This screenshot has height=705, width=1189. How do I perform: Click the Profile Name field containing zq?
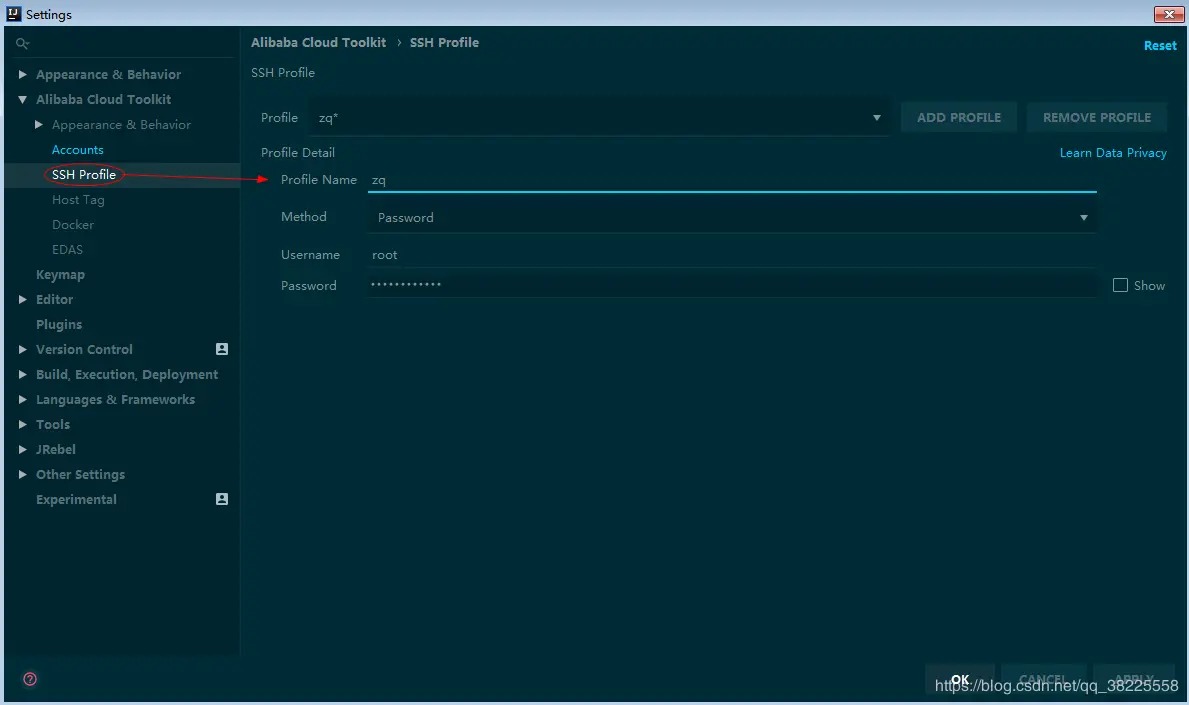coord(732,180)
